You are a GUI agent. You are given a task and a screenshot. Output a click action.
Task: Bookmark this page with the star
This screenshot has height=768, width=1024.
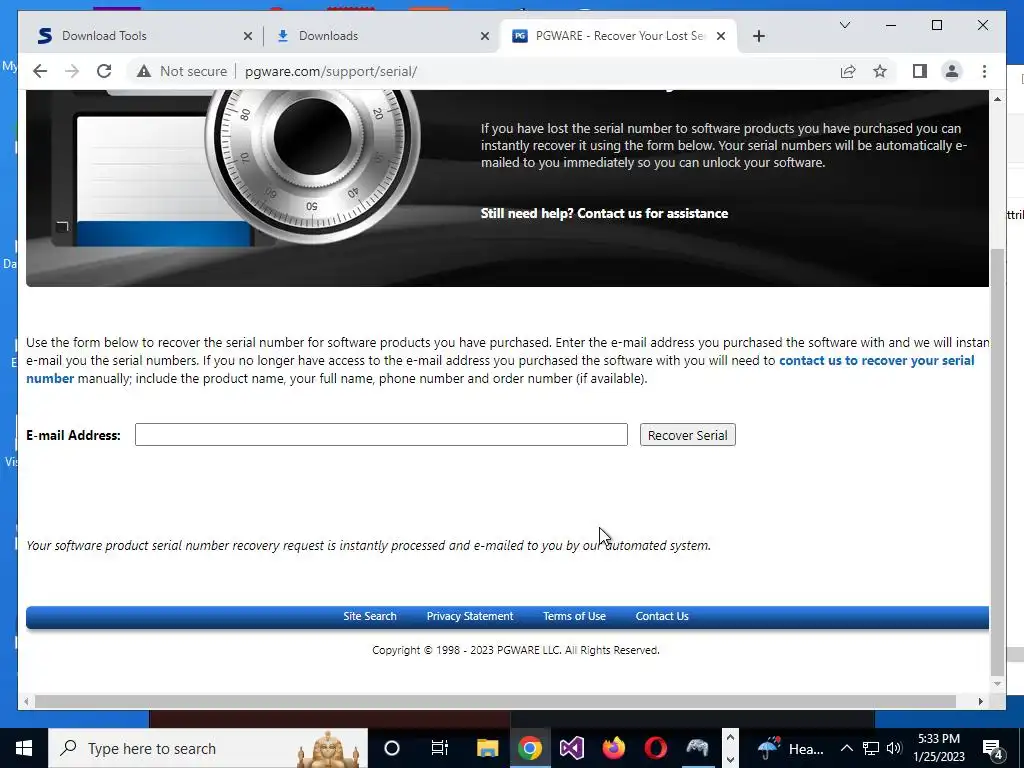(x=880, y=71)
